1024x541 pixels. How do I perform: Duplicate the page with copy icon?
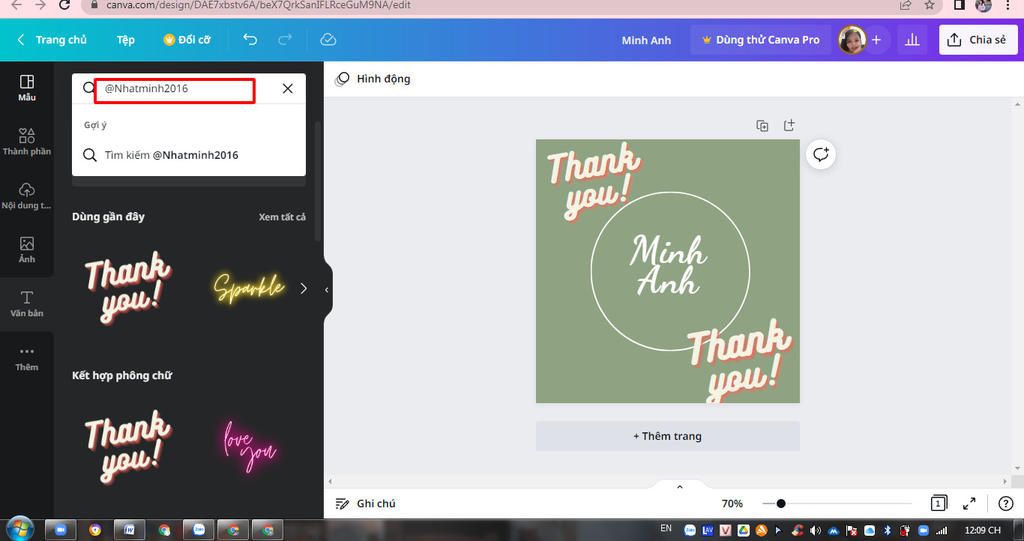click(762, 125)
